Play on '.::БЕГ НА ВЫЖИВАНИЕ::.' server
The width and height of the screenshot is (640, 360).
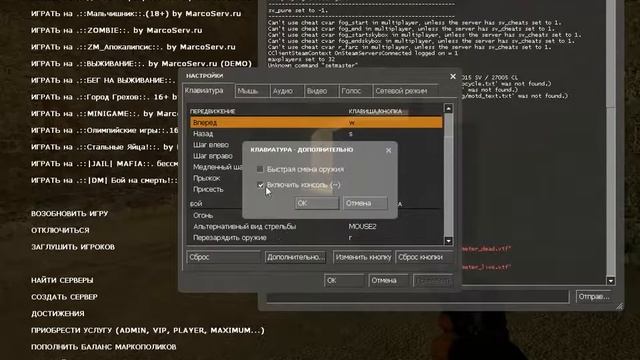pyautogui.click(x=104, y=80)
